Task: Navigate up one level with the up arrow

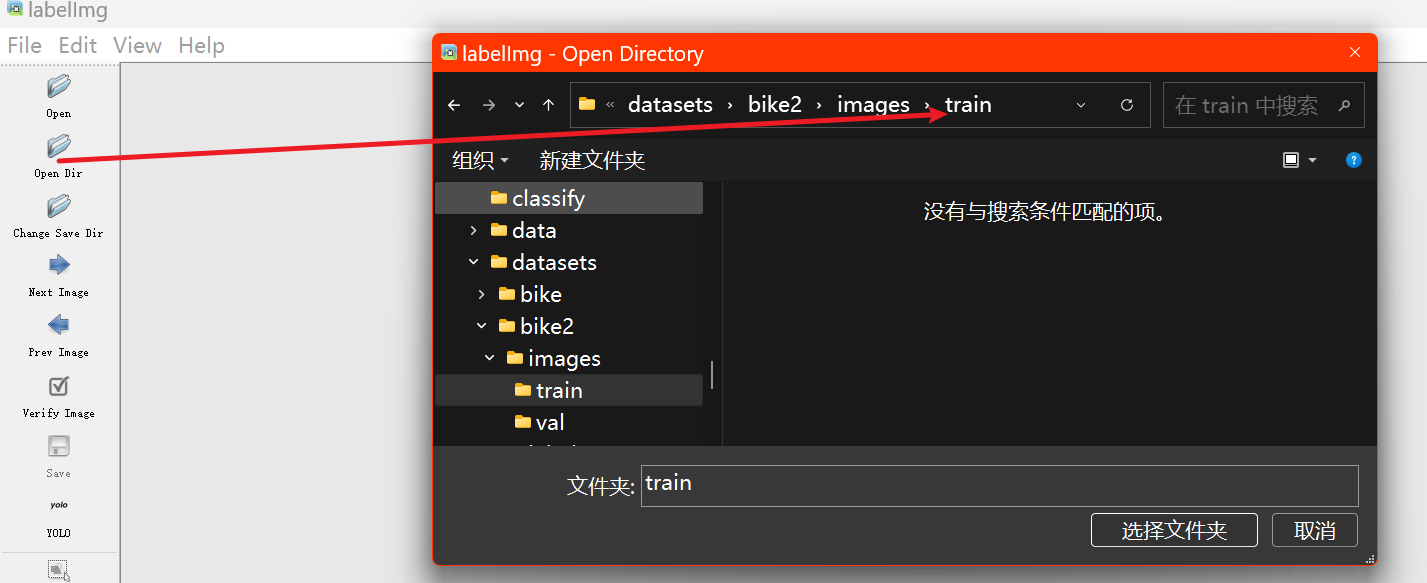Action: click(x=548, y=104)
